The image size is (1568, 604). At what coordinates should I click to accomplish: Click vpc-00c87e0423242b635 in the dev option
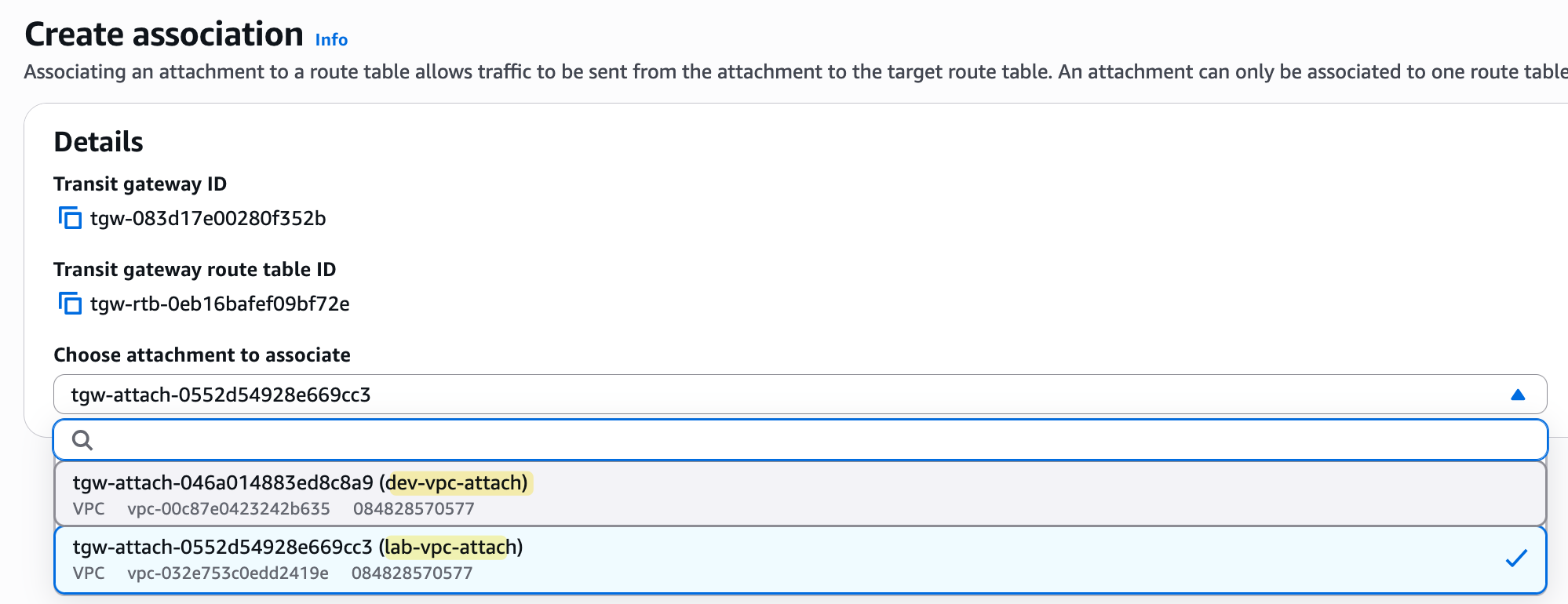click(228, 508)
